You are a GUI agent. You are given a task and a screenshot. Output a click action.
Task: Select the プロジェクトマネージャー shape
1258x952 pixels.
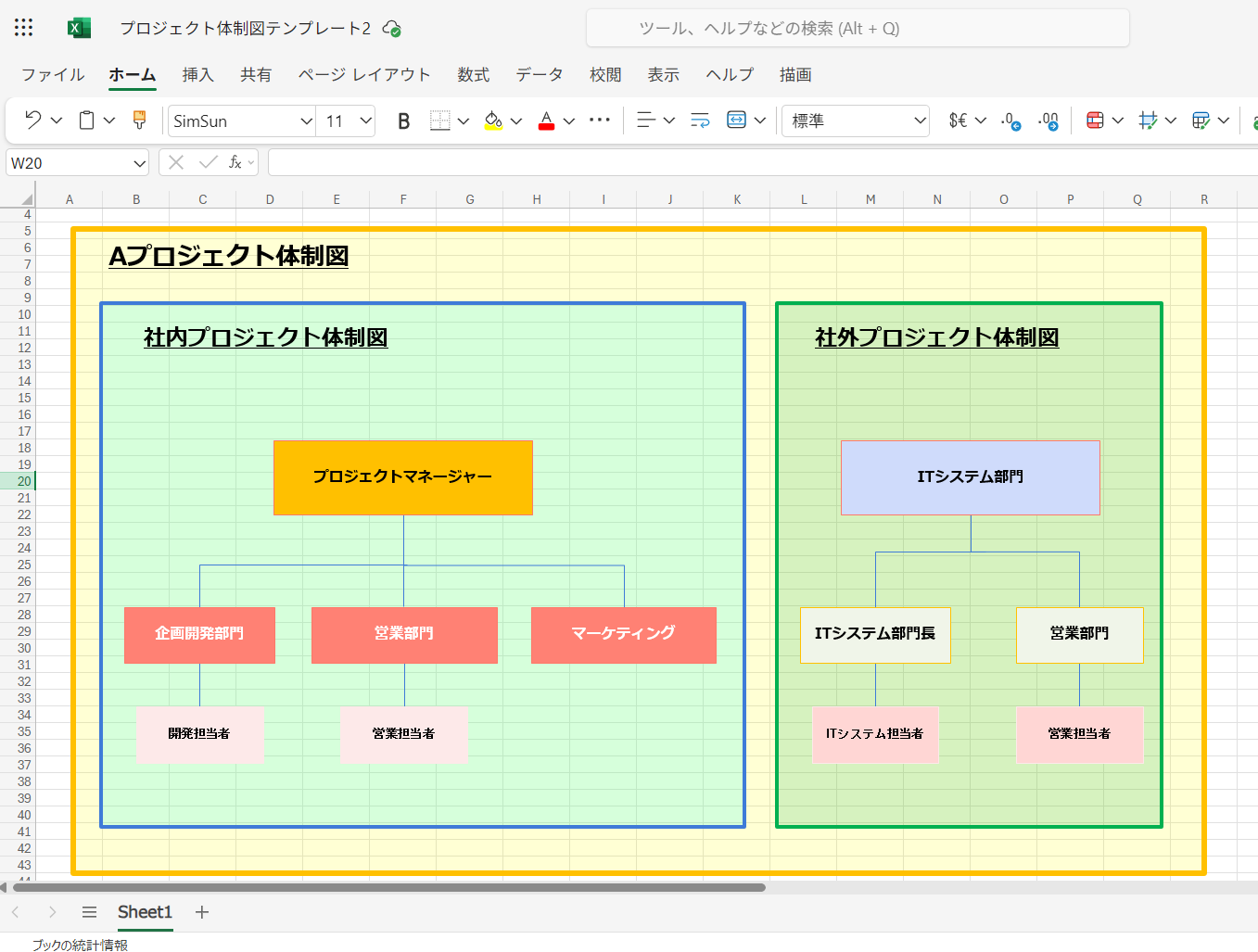click(x=403, y=477)
